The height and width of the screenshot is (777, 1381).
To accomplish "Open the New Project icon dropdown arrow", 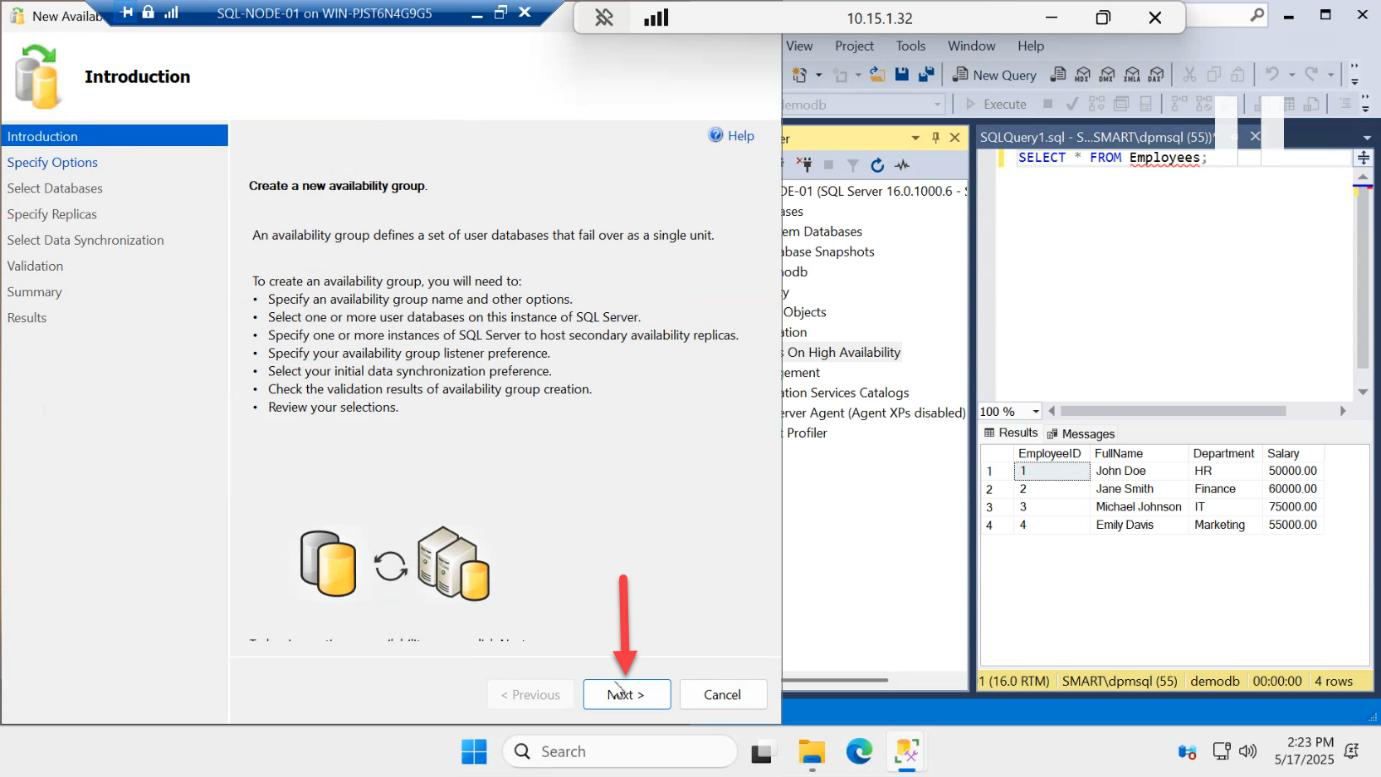I will (x=819, y=75).
